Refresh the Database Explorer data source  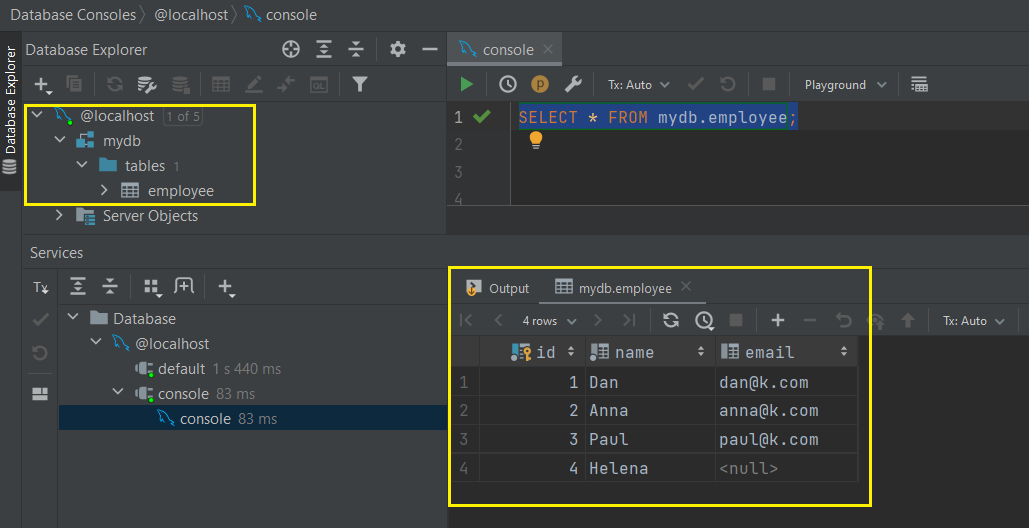pos(115,84)
